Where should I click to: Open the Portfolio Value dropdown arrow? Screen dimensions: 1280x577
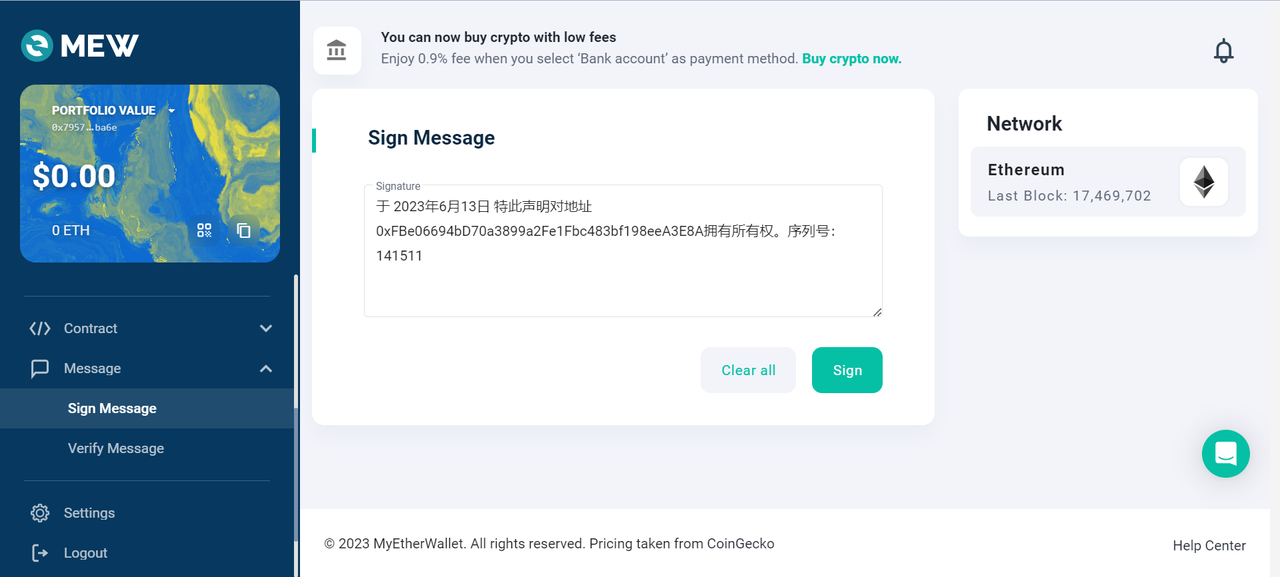pyautogui.click(x=172, y=111)
